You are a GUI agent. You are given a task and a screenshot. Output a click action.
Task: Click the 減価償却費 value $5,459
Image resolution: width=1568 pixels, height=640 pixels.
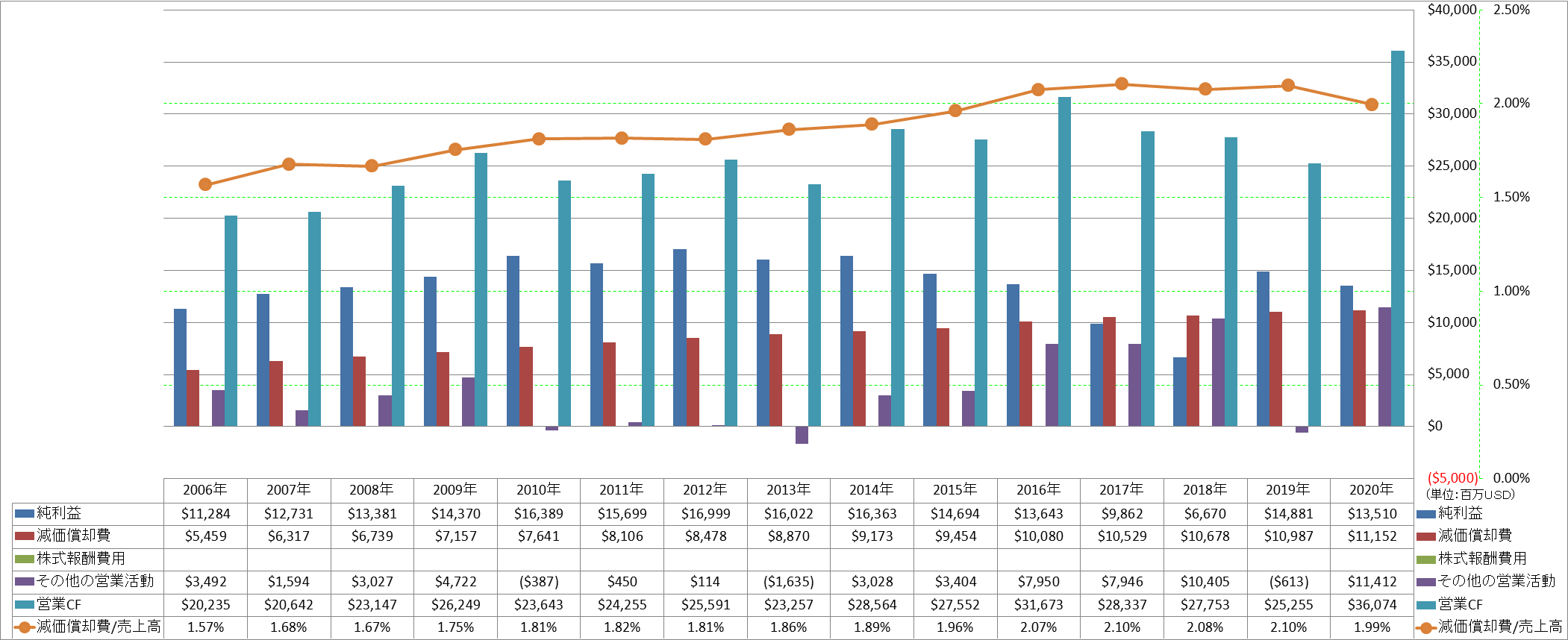click(x=205, y=536)
